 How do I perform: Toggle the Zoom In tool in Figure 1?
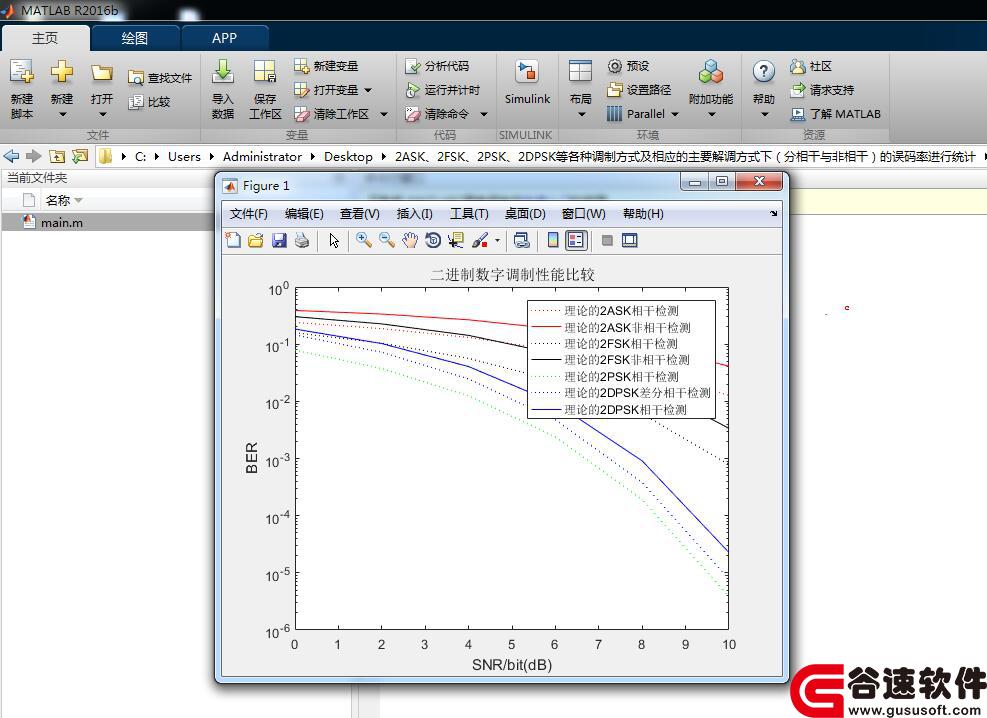[x=363, y=240]
